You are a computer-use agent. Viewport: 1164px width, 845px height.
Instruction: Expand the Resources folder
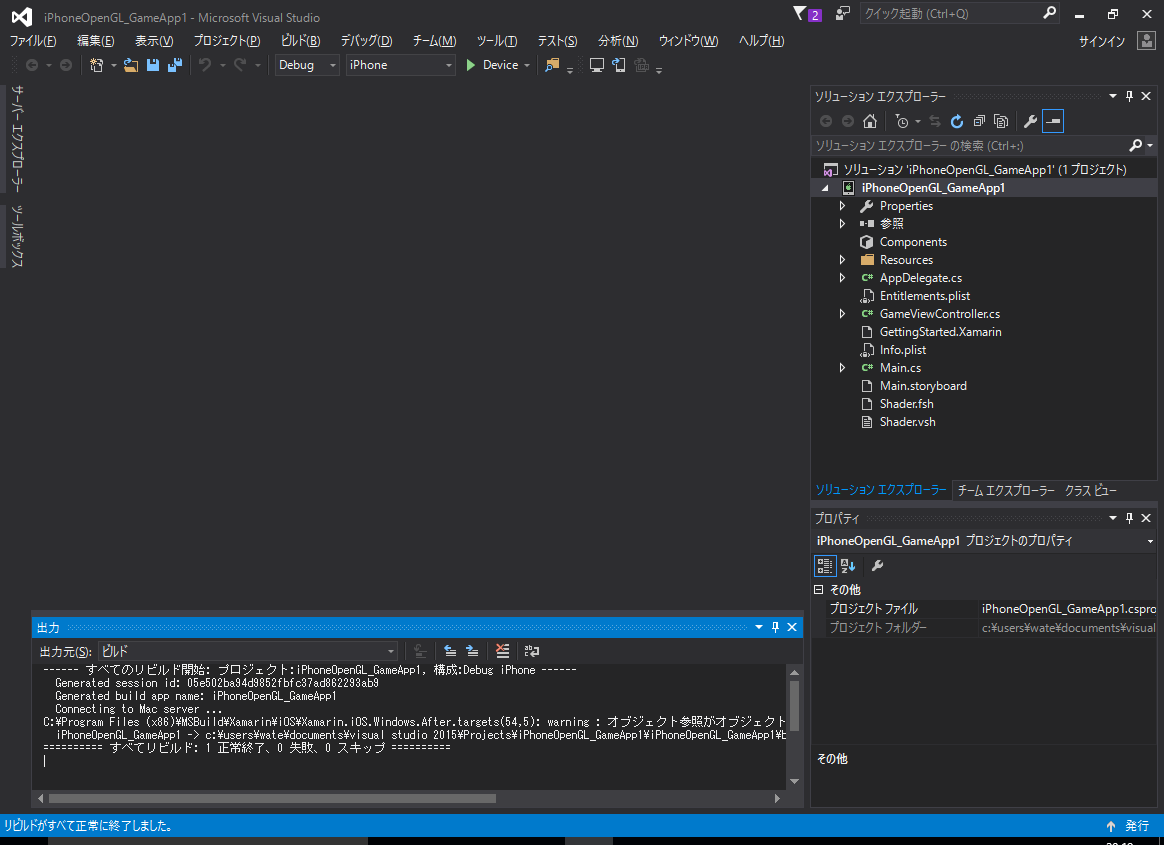pyautogui.click(x=843, y=260)
